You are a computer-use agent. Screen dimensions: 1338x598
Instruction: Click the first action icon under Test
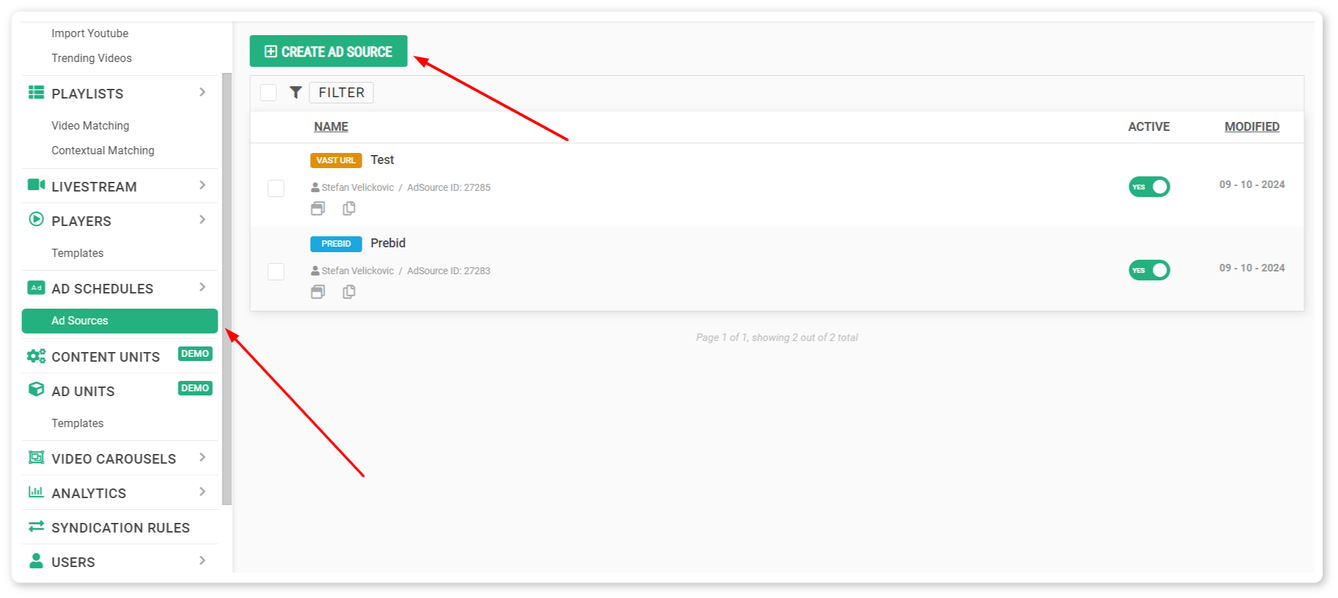pos(318,208)
